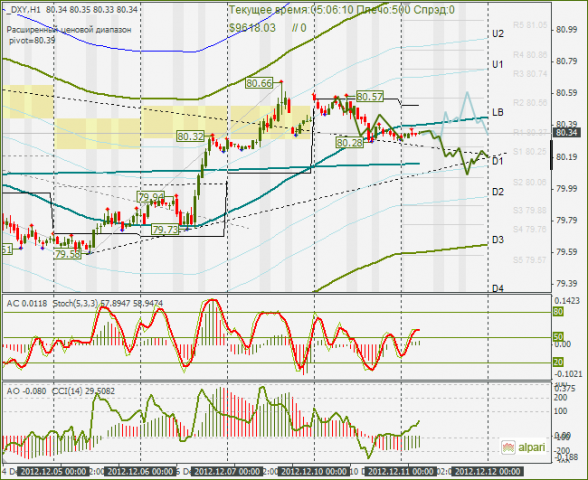The image size is (588, 480).
Task: Click the 80.57 price level label
Action: pos(369,97)
